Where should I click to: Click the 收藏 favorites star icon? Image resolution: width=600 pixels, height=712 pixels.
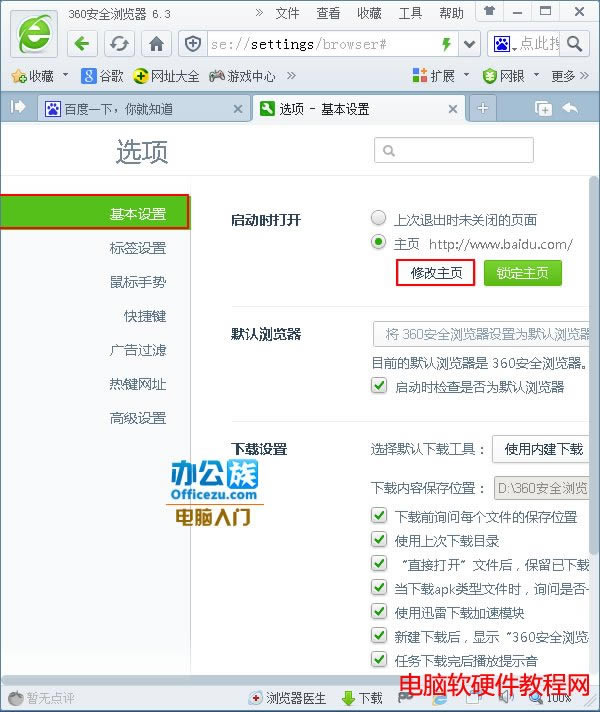pos(19,76)
